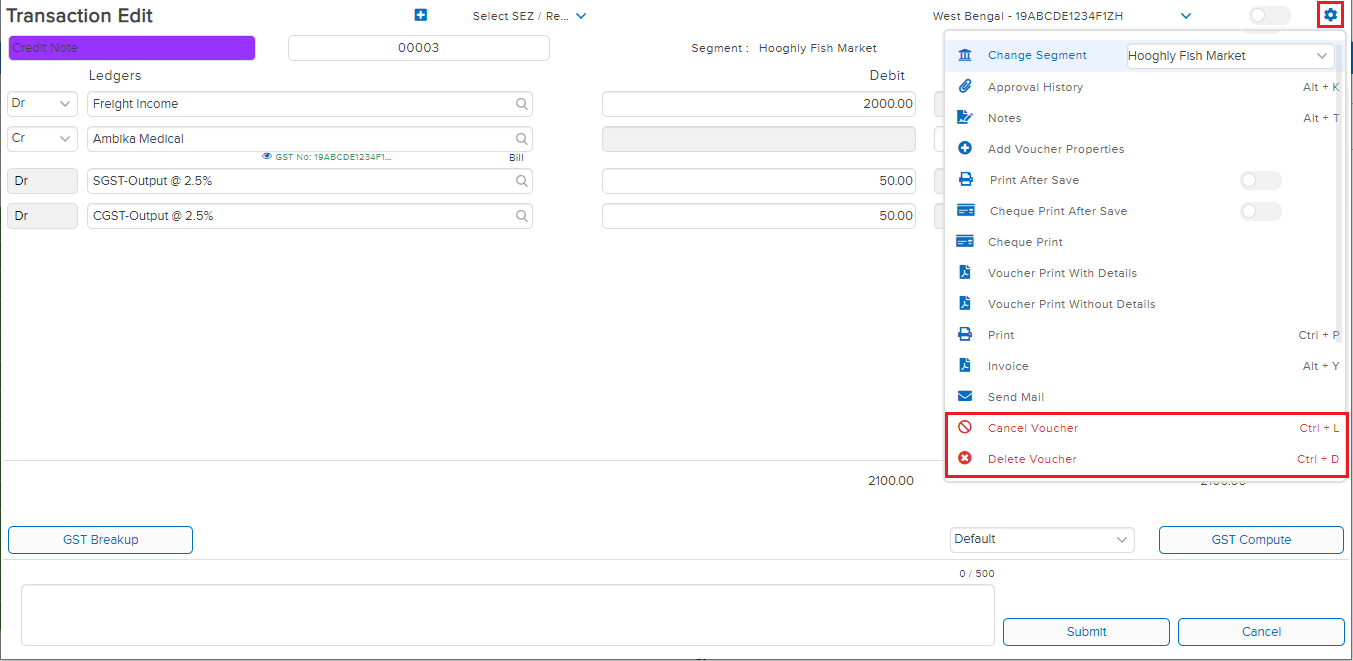Enable Print After Save toggle
Image resolution: width=1353 pixels, height=661 pixels.
pos(1260,180)
